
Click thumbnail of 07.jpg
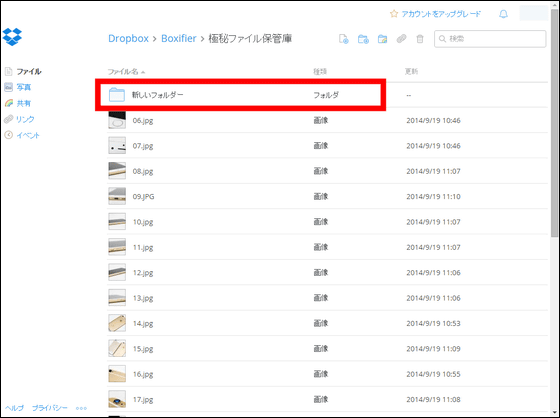click(117, 145)
